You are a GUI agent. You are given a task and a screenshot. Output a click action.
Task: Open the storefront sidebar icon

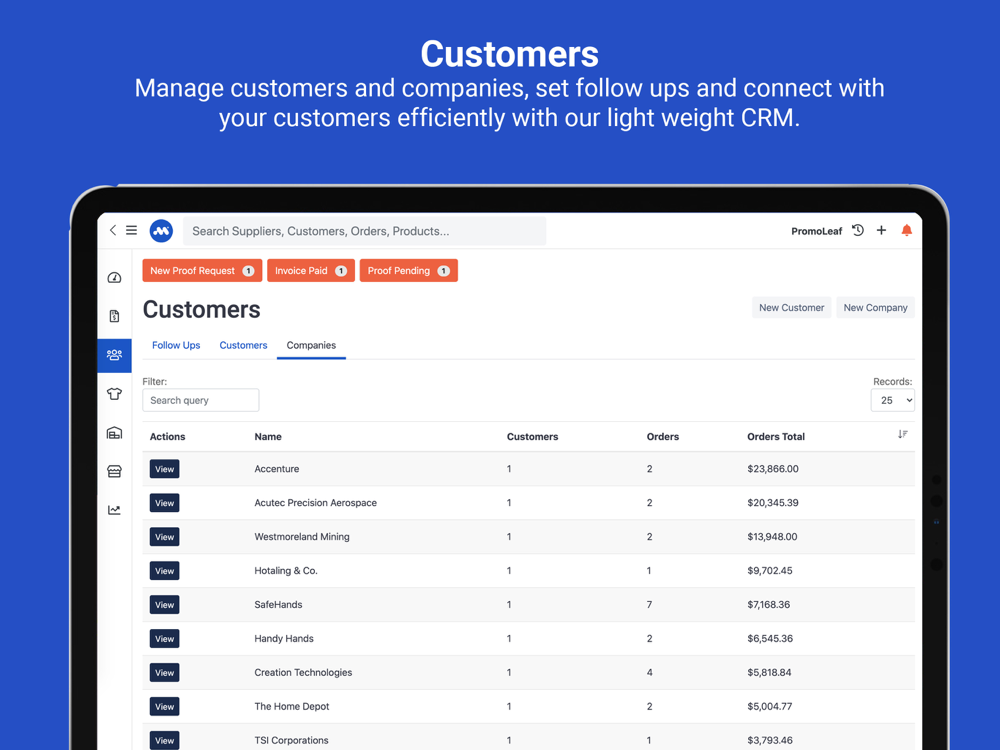click(x=114, y=471)
